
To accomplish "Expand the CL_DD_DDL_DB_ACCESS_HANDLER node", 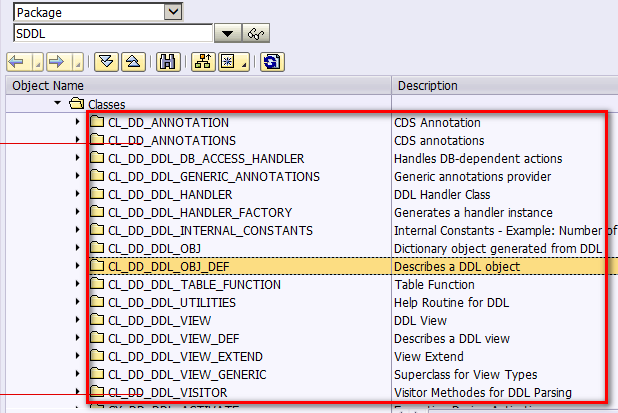I will [78, 158].
